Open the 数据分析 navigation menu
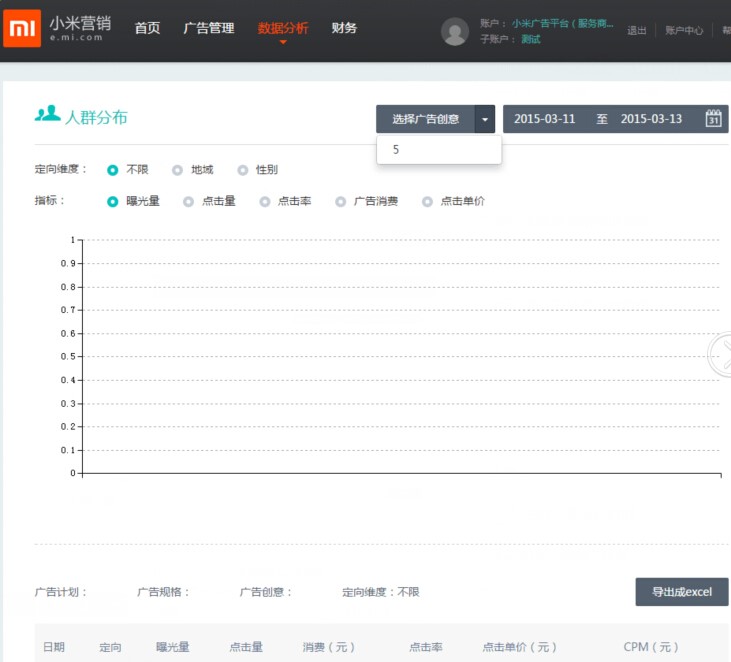The width and height of the screenshot is (731, 662). (283, 28)
